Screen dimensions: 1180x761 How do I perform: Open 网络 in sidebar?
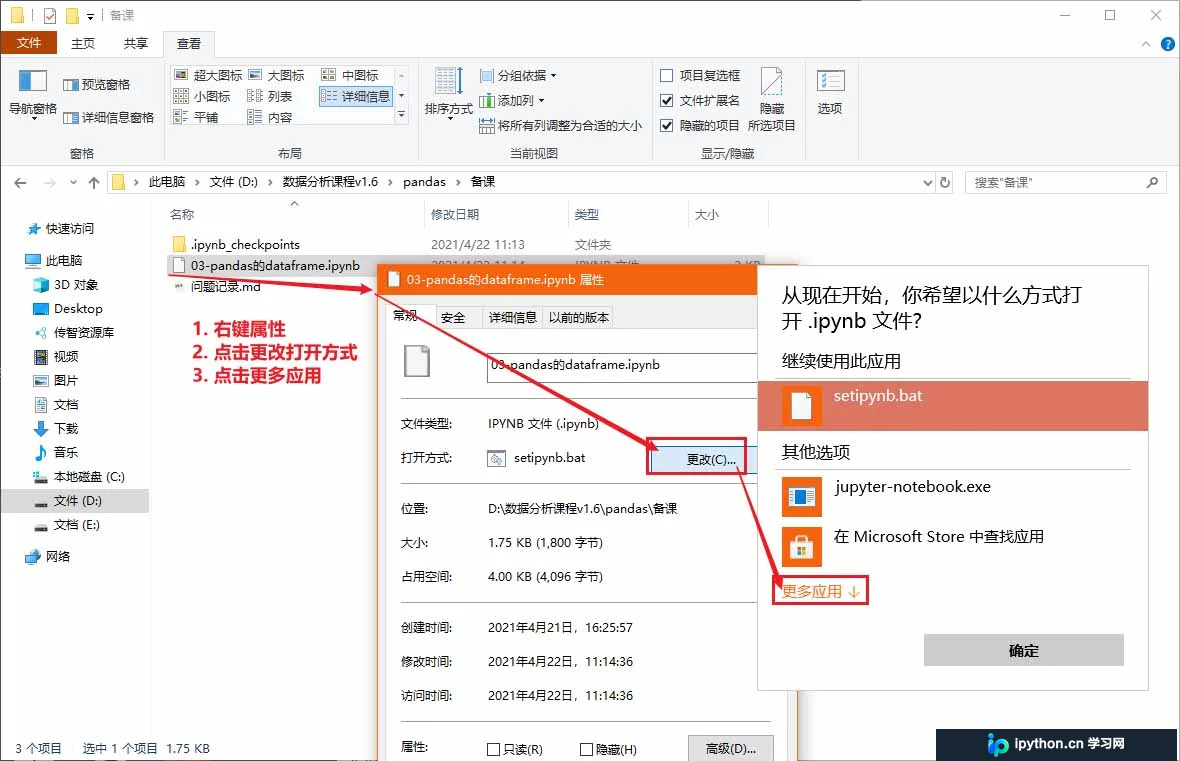[x=47, y=556]
